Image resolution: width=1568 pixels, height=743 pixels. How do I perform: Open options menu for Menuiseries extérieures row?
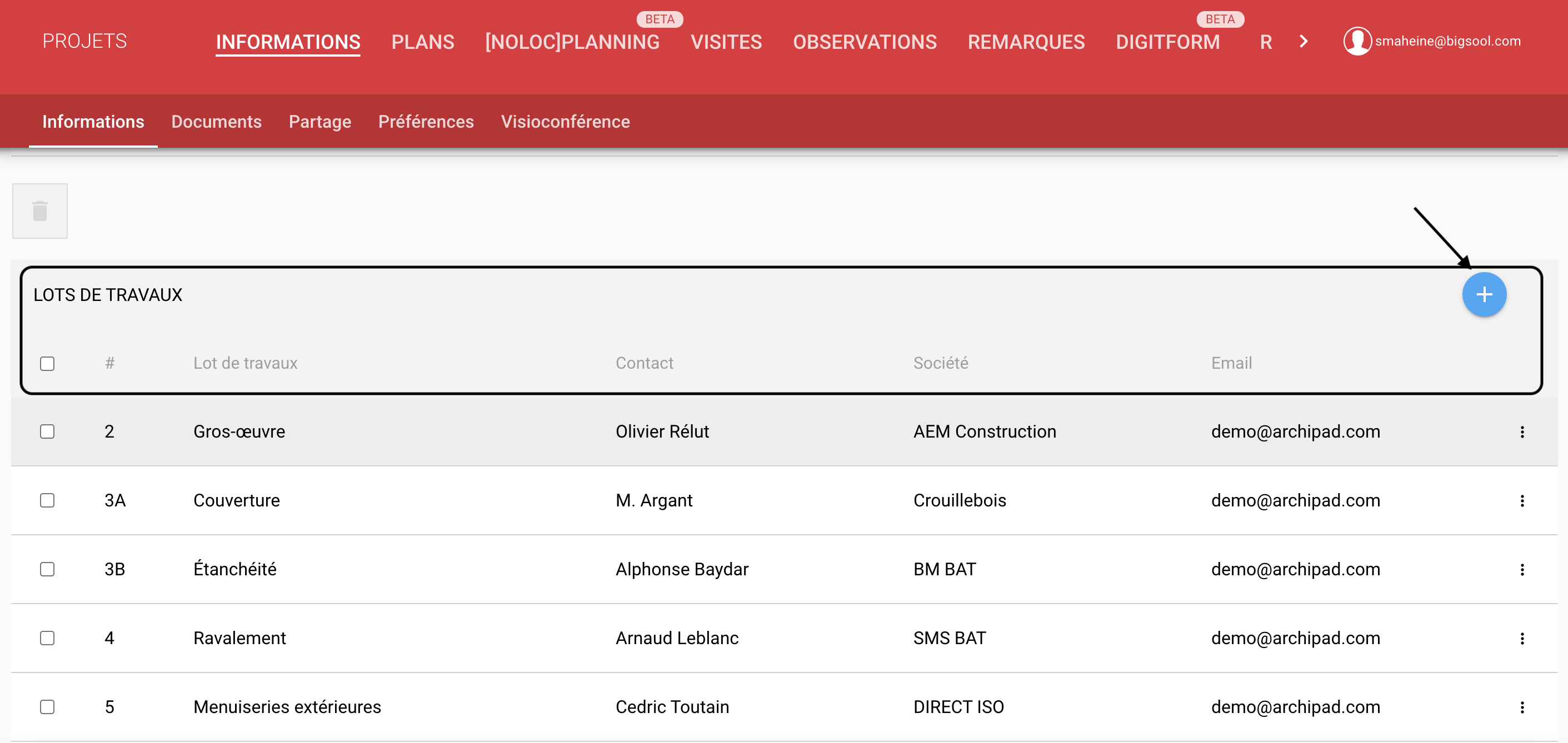[1522, 706]
